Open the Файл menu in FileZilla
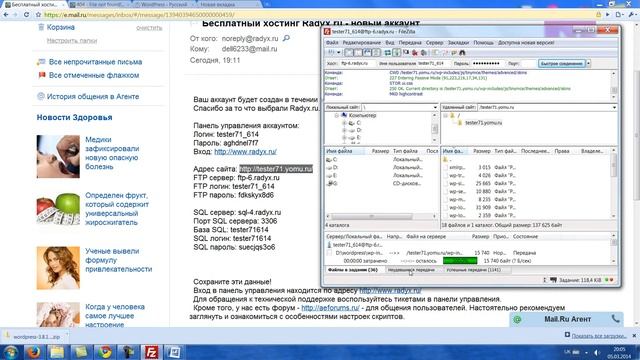 pyautogui.click(x=332, y=42)
